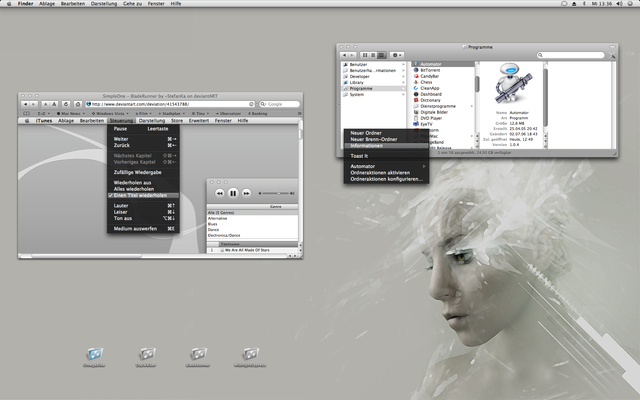Skip ahead with the iTunes fast-forward button
The width and height of the screenshot is (640, 400).
[246, 193]
